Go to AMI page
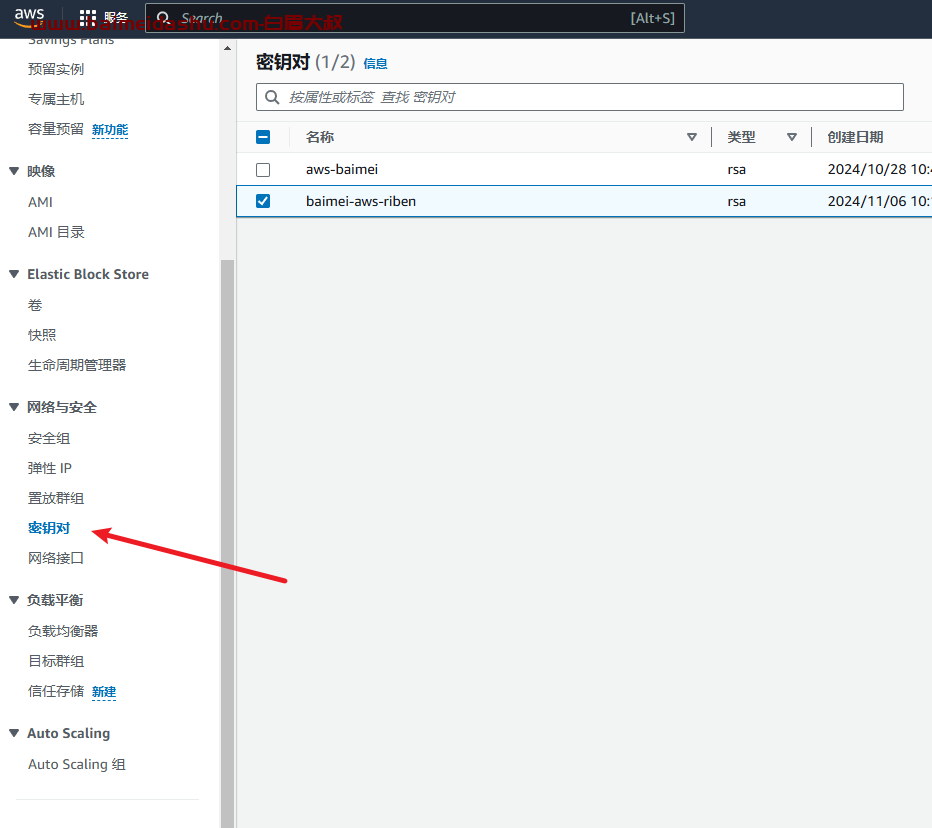The image size is (932, 828). (40, 202)
